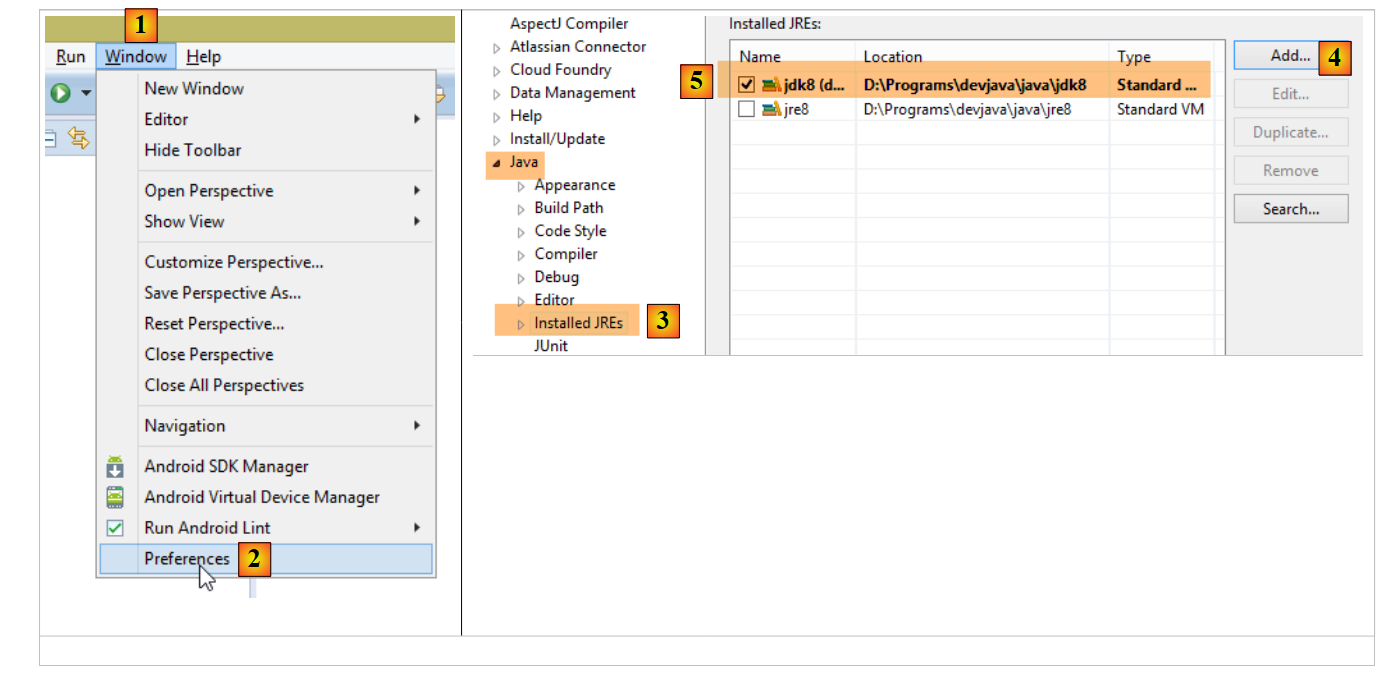Click the Android SDK Manager icon
This screenshot has height=674, width=1393.
[115, 467]
